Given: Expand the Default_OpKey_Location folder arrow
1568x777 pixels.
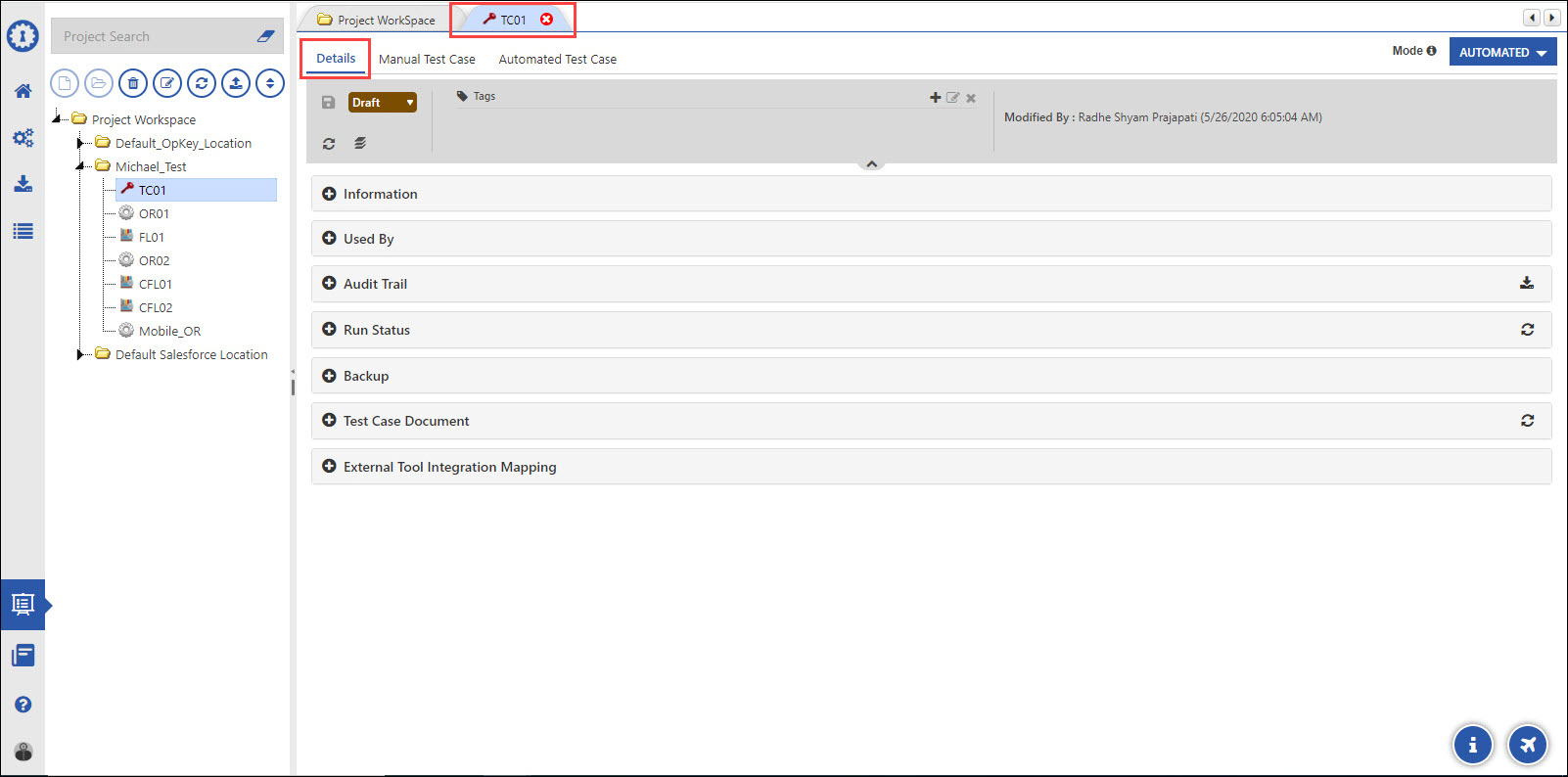Looking at the screenshot, I should click(x=80, y=143).
